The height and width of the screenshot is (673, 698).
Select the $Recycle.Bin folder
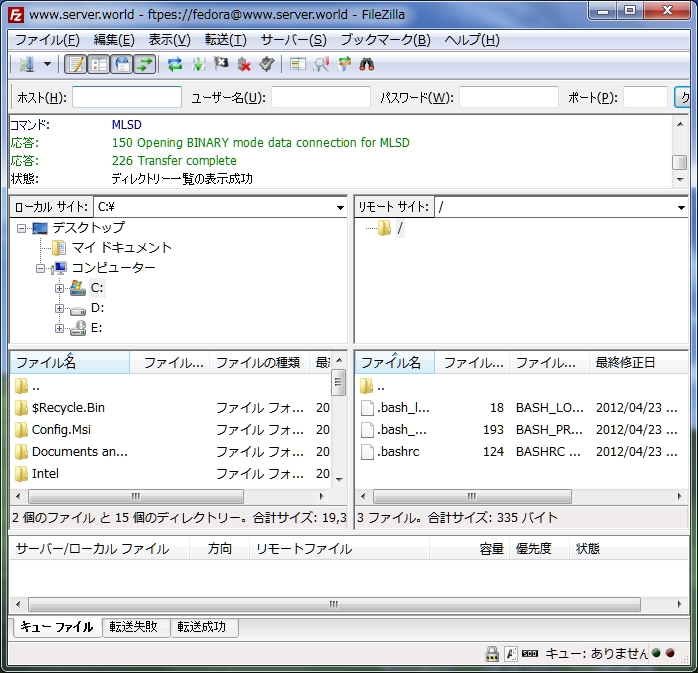(x=68, y=408)
